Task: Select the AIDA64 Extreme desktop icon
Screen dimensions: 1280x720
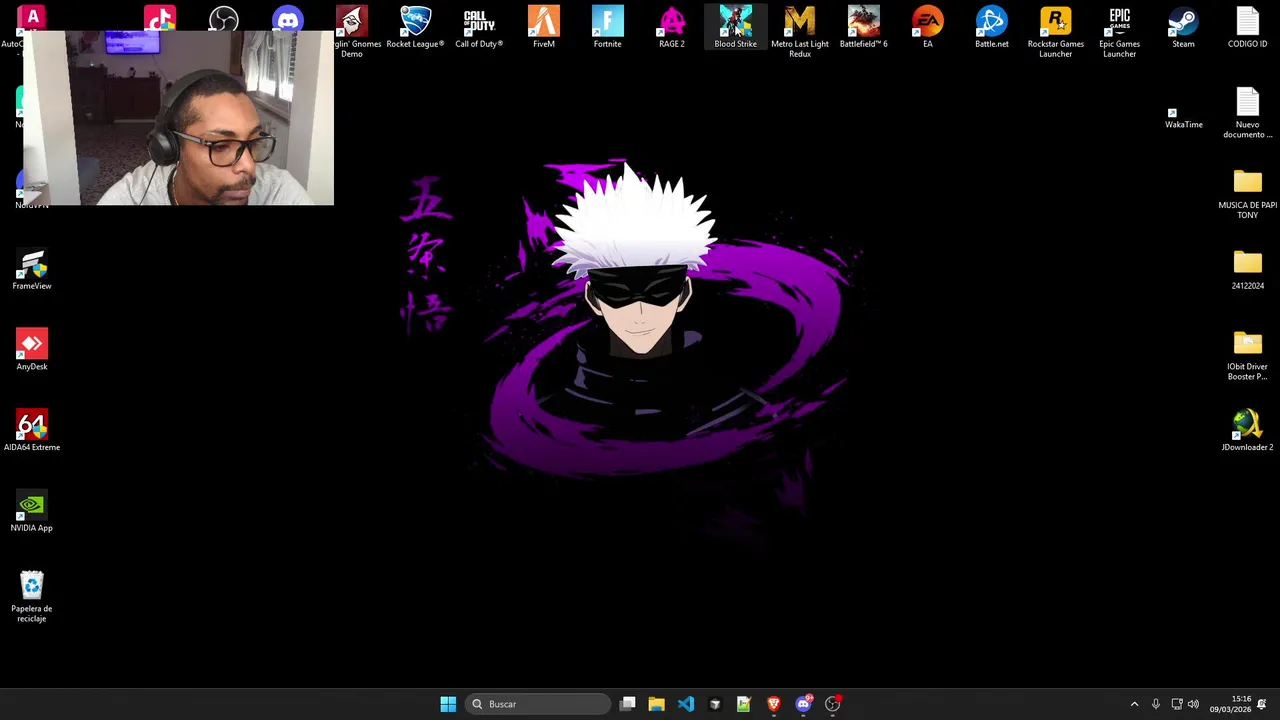Action: 32,431
